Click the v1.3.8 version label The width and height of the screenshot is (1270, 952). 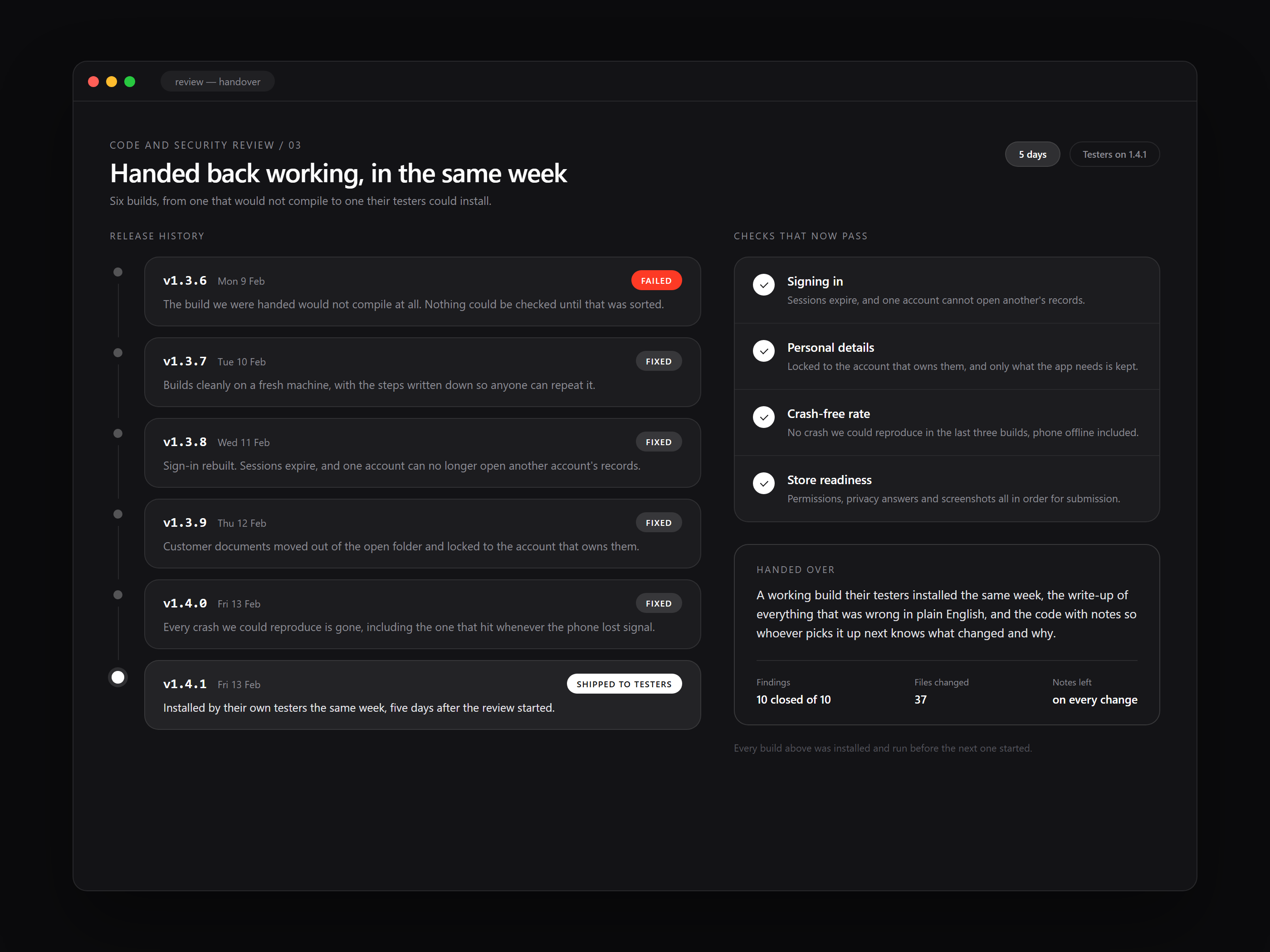tap(185, 442)
